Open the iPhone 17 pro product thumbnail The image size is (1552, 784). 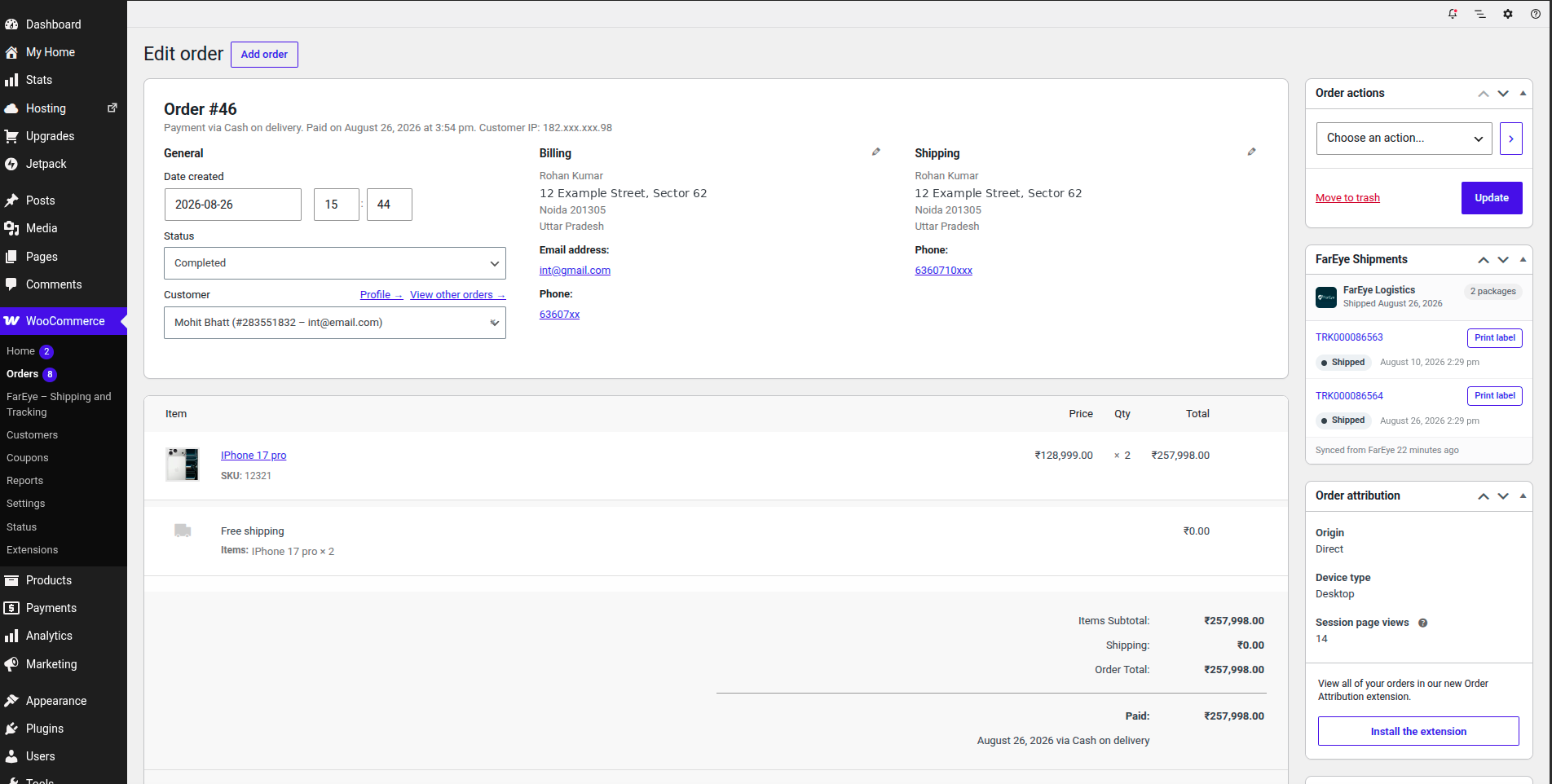pyautogui.click(x=182, y=465)
